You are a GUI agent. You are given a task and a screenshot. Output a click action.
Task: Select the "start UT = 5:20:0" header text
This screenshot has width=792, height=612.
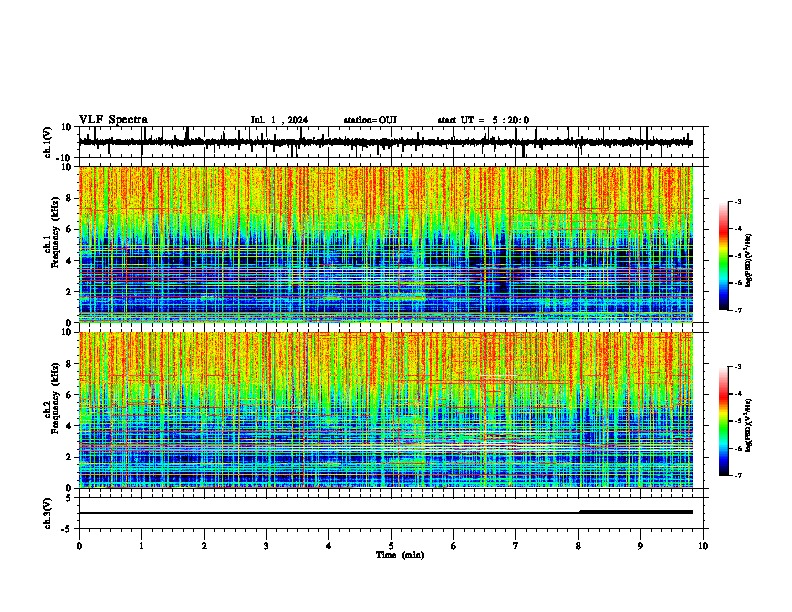coord(483,120)
